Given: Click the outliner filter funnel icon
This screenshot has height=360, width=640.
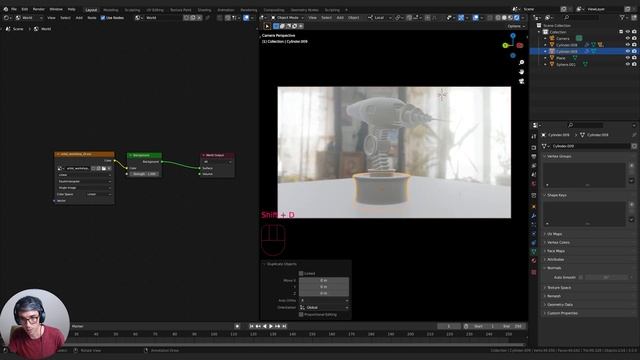Looking at the screenshot, I should pos(622,18).
